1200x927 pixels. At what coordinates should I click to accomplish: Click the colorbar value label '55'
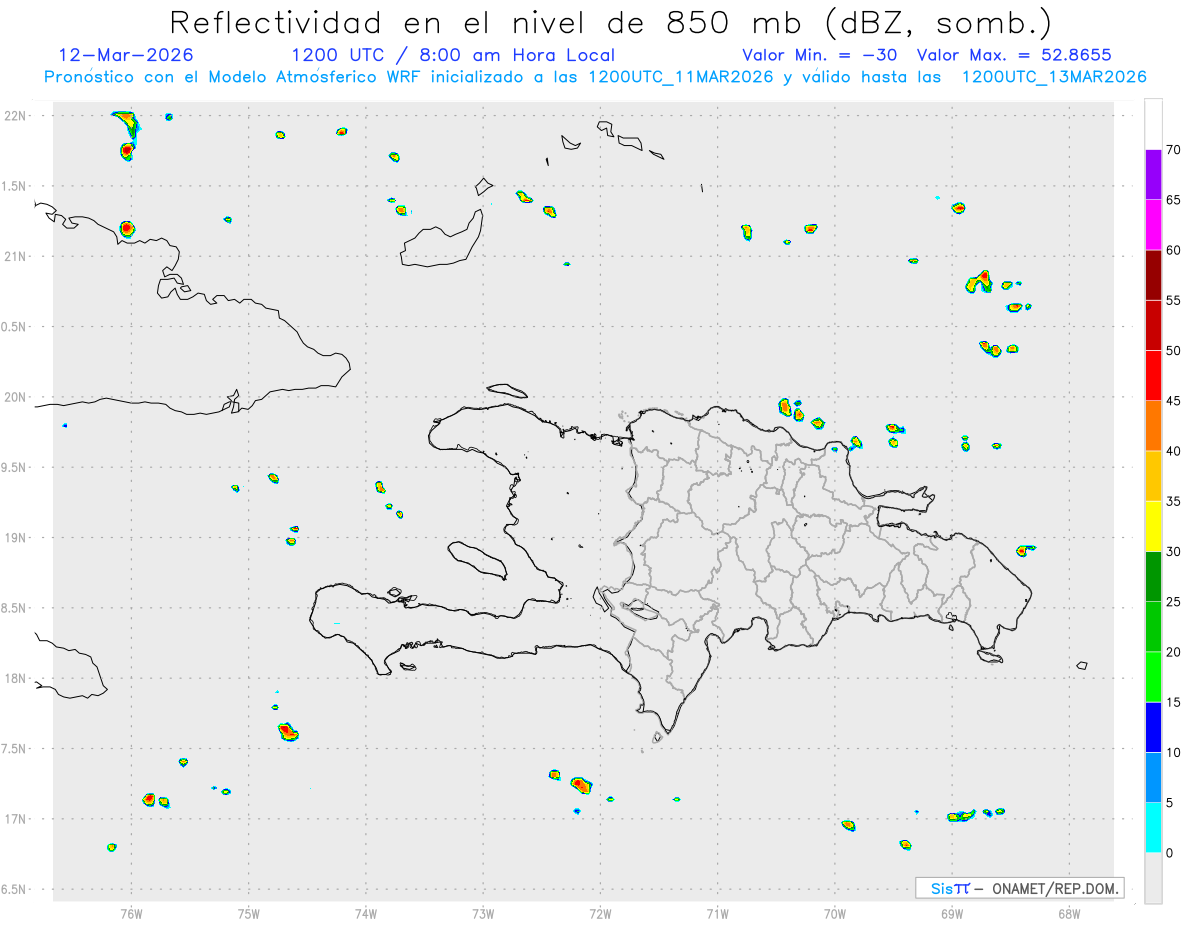[1173, 300]
